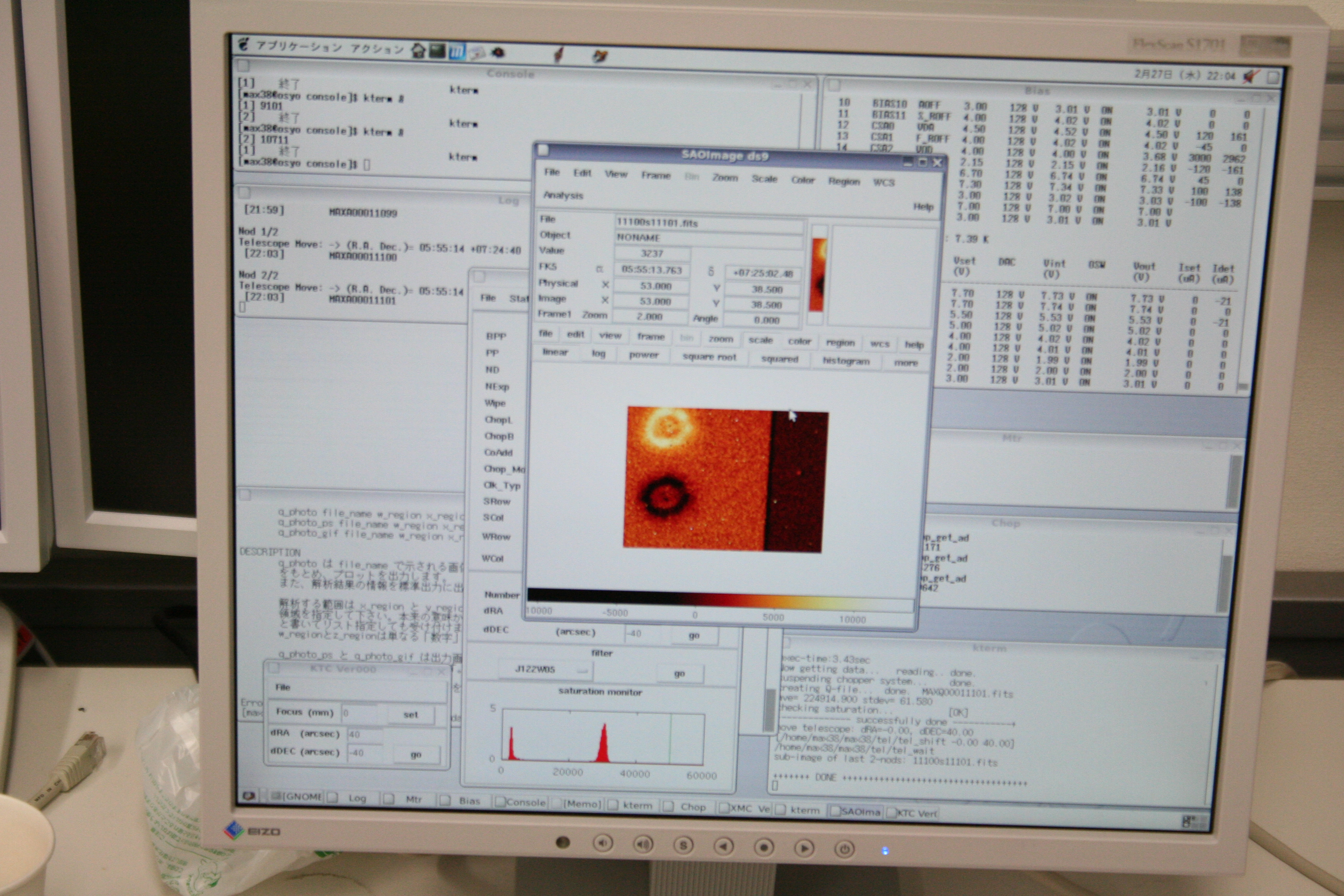Screen dimensions: 1344x896
Task: Click 'set' beside Focus (mm) field
Action: 410,714
